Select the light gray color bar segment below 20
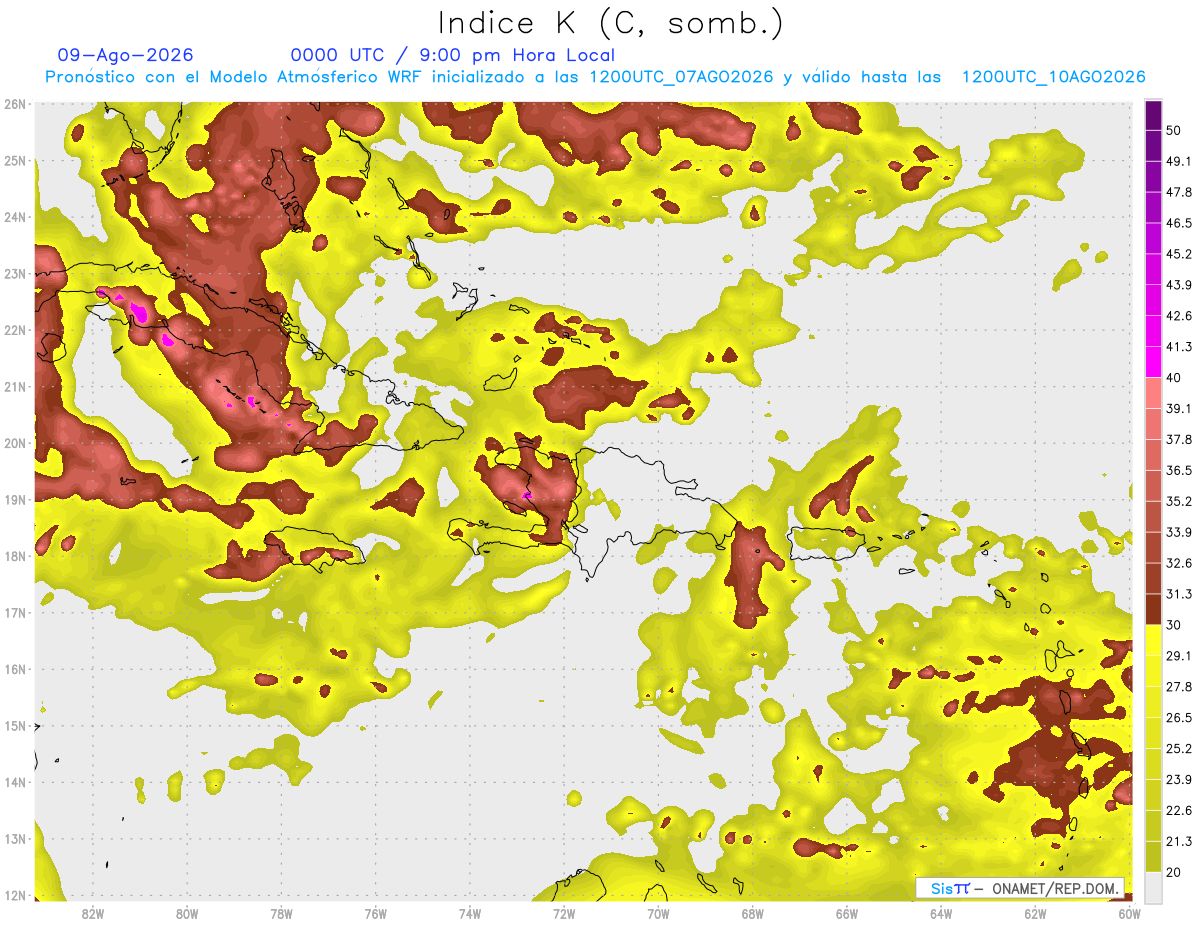Viewport: 1200px width, 927px height. coord(1153,886)
